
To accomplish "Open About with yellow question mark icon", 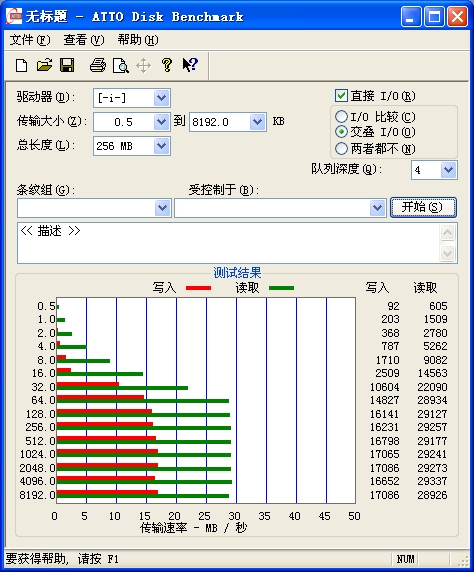I will [167, 65].
